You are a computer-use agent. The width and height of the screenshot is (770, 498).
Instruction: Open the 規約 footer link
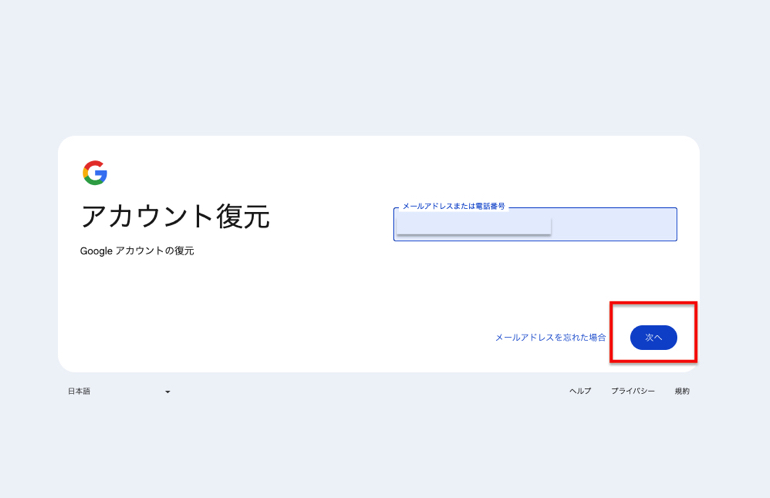point(682,392)
